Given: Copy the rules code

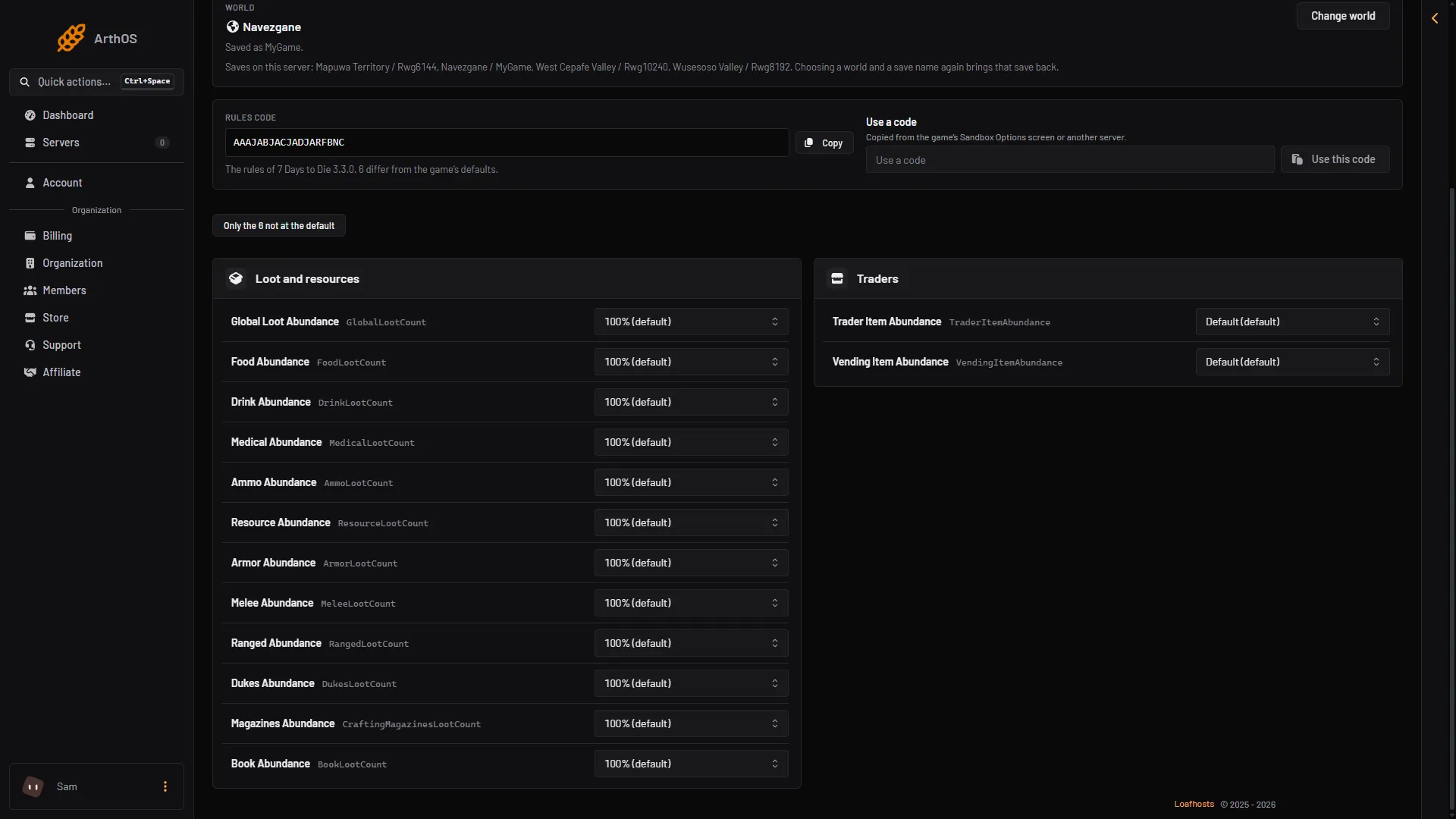Looking at the screenshot, I should [x=824, y=143].
